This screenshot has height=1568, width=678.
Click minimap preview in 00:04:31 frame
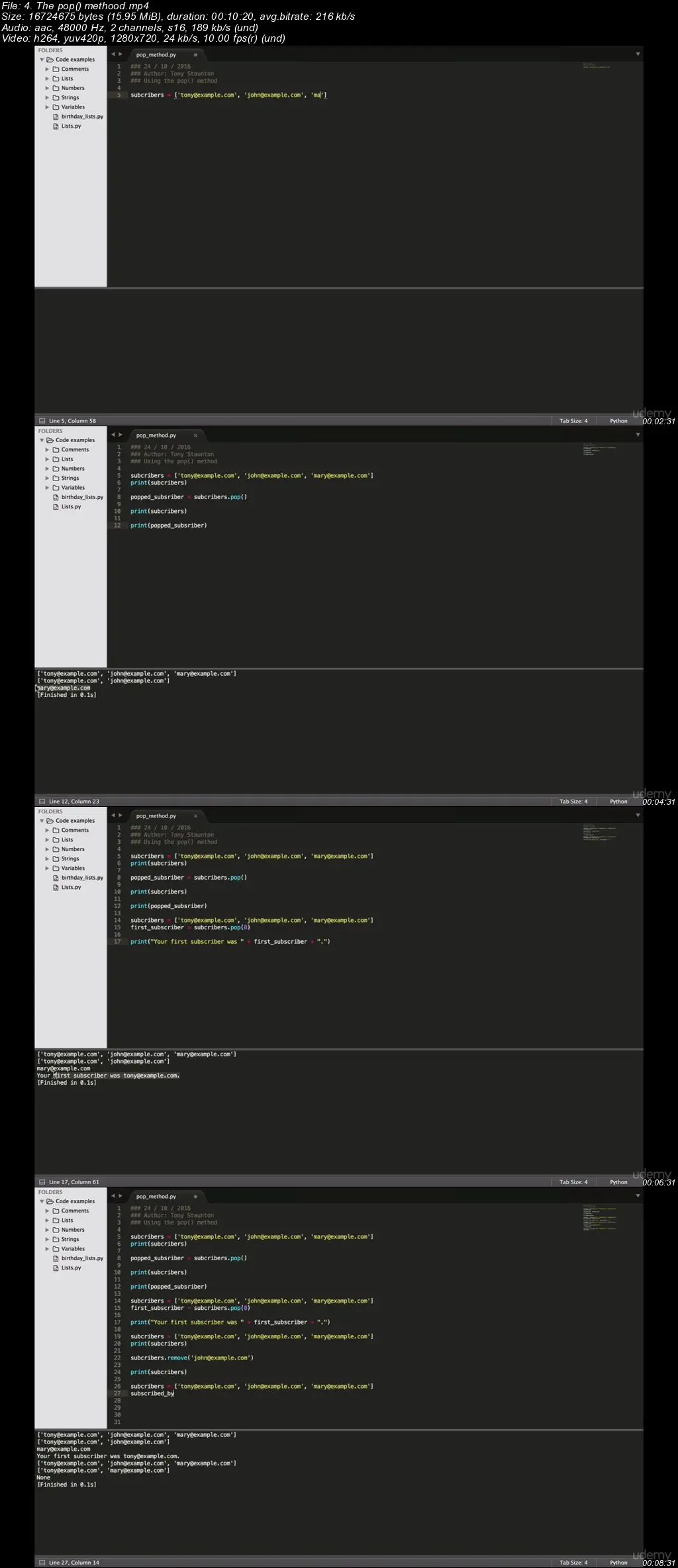click(x=600, y=448)
